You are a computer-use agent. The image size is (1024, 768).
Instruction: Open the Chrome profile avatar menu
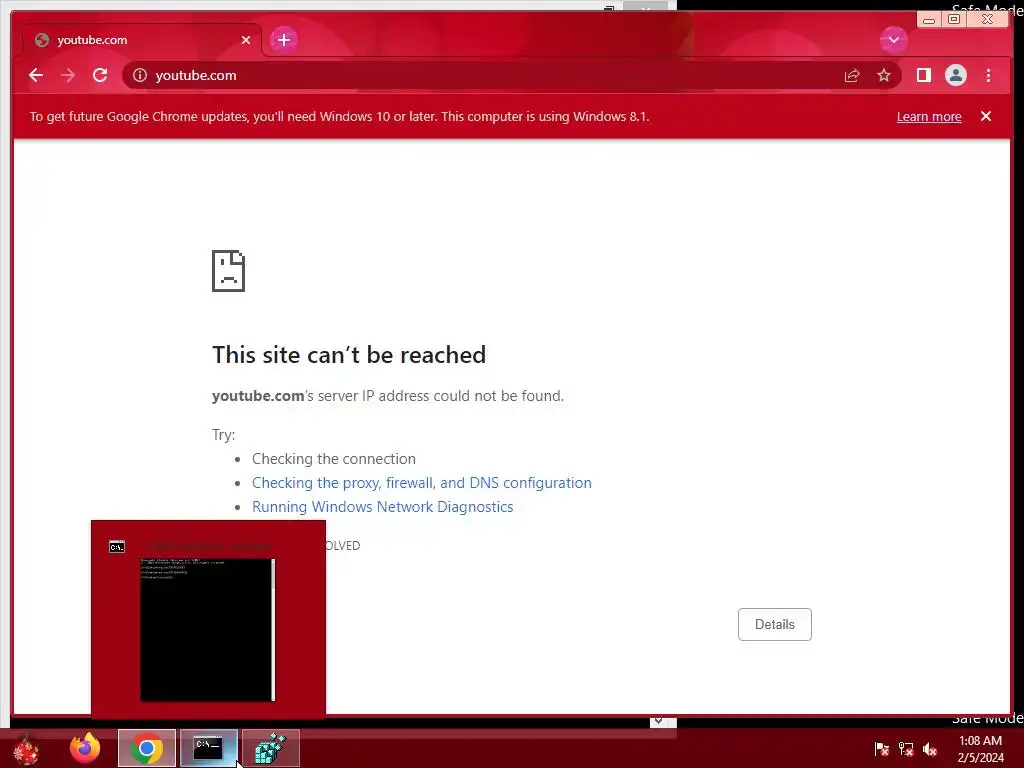coord(955,75)
